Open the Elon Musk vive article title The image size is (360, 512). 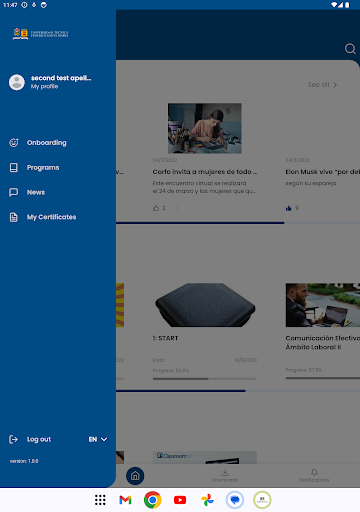click(x=322, y=172)
